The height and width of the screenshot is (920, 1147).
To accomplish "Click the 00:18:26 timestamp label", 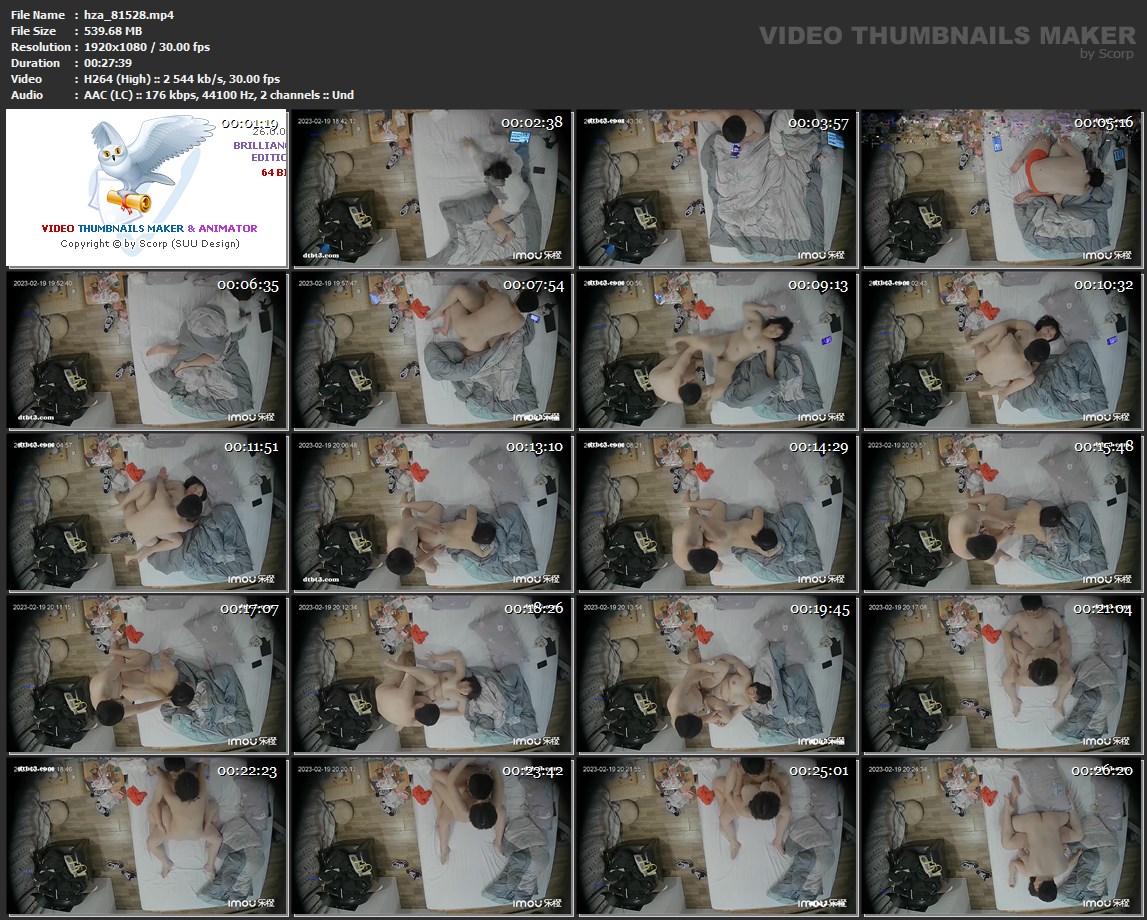I will point(533,609).
